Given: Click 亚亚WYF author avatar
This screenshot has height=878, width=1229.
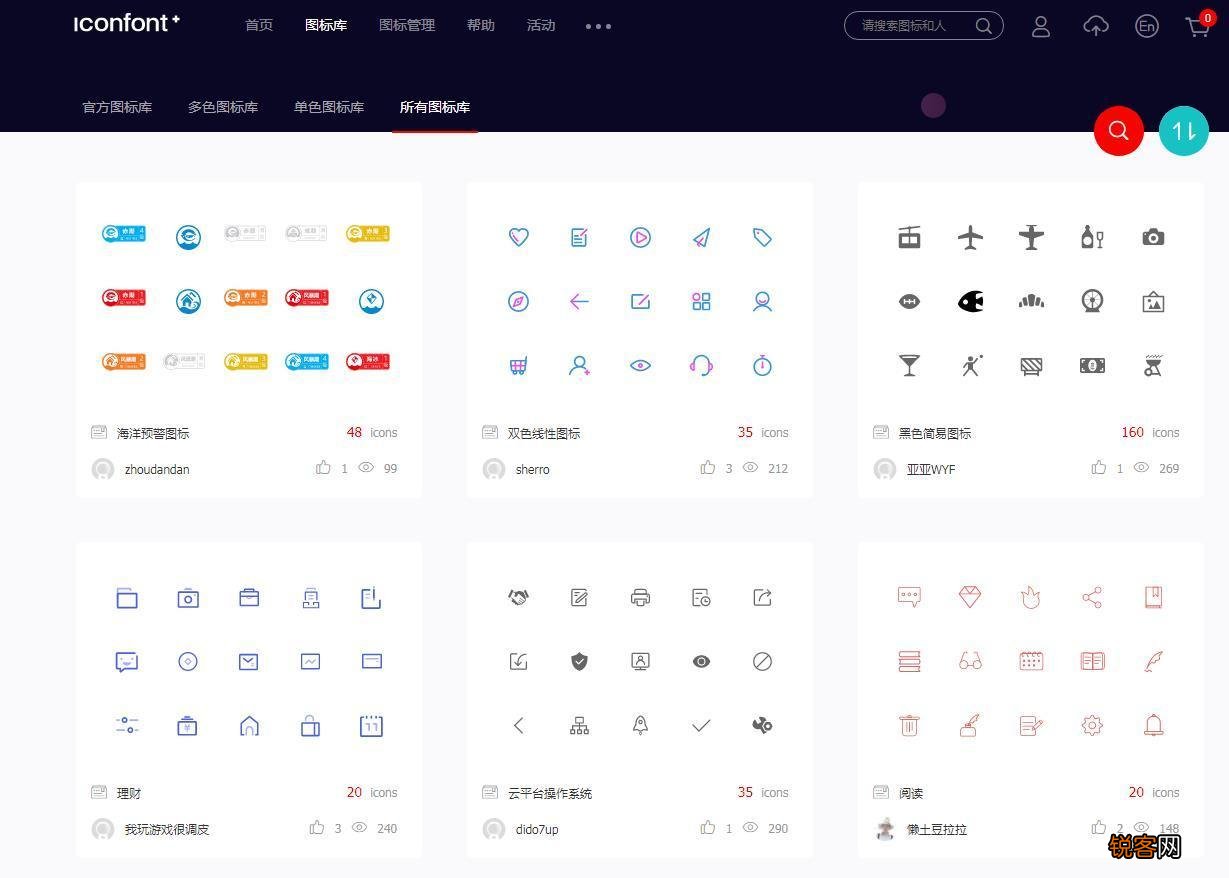Looking at the screenshot, I should click(885, 469).
